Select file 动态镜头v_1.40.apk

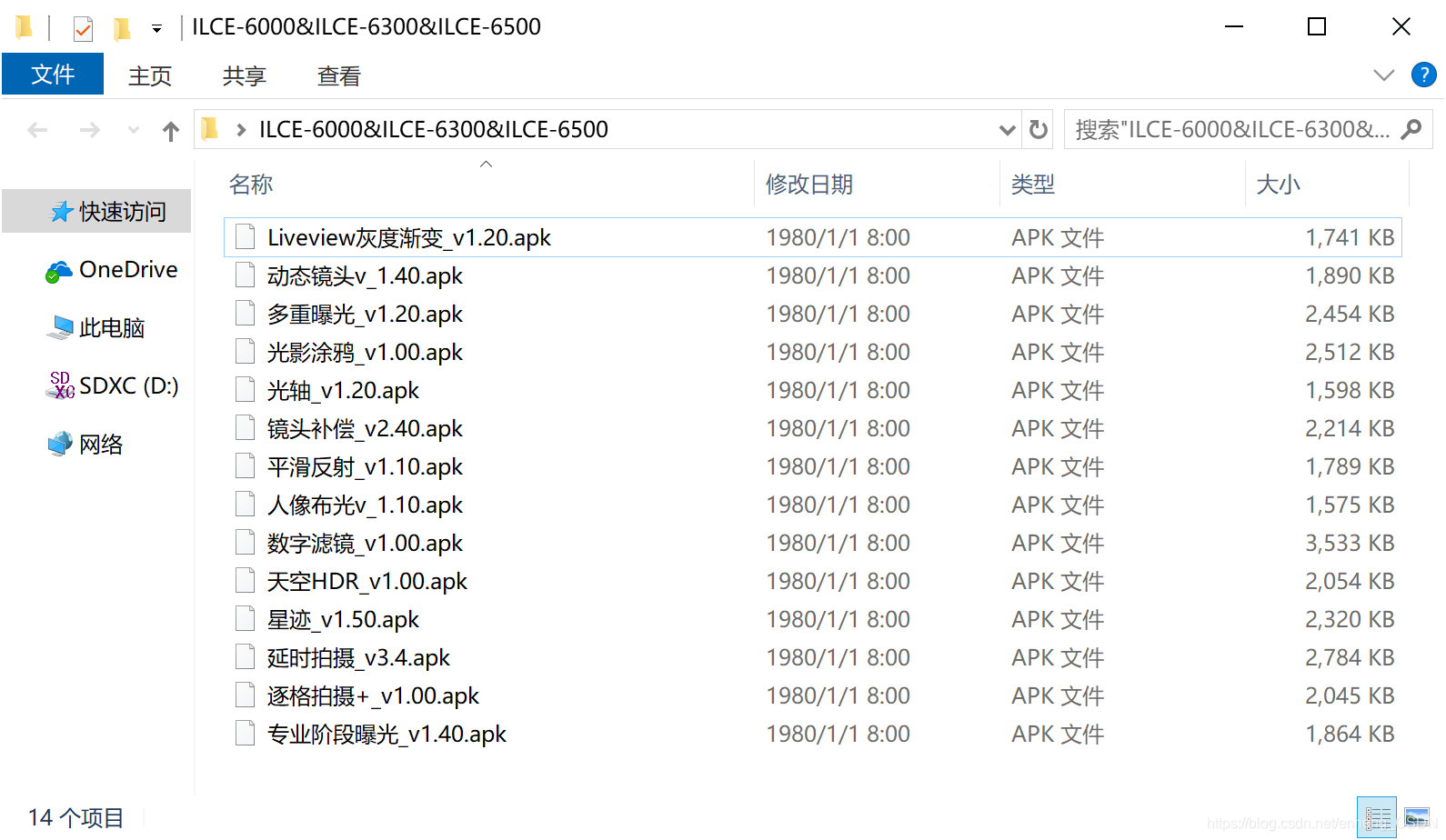[813, 275]
